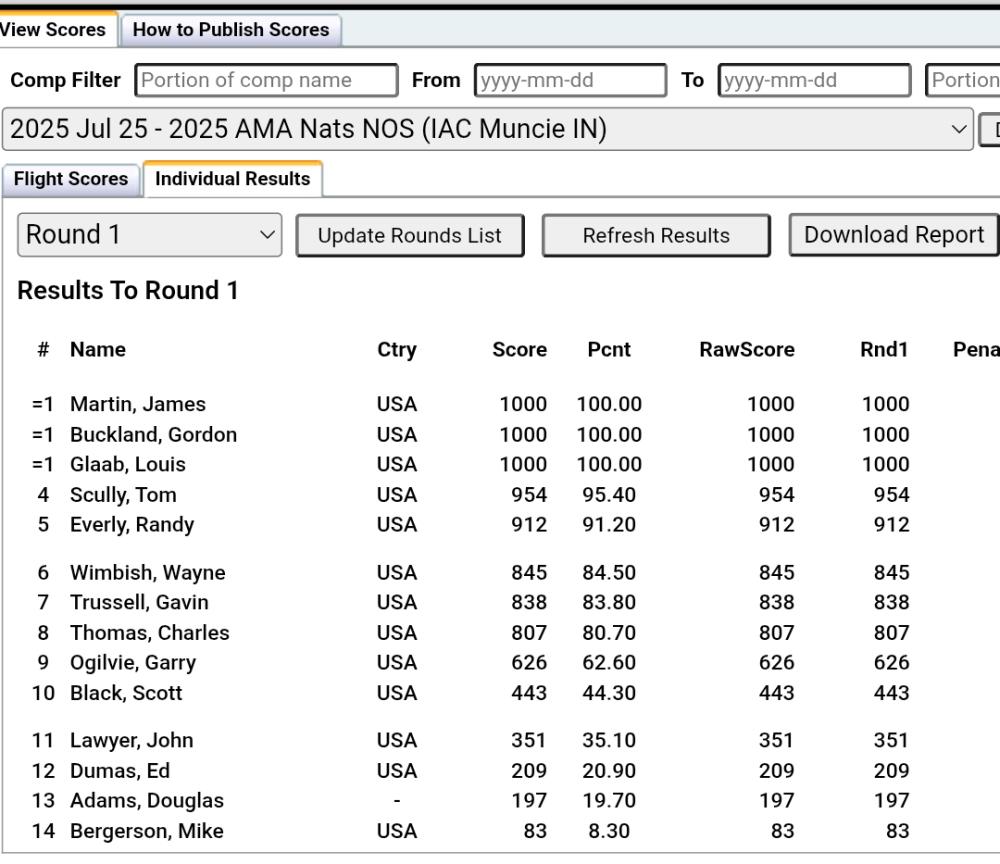Click the 95.40 percent value for Scully
The width and height of the screenshot is (1000, 864).
[608, 495]
